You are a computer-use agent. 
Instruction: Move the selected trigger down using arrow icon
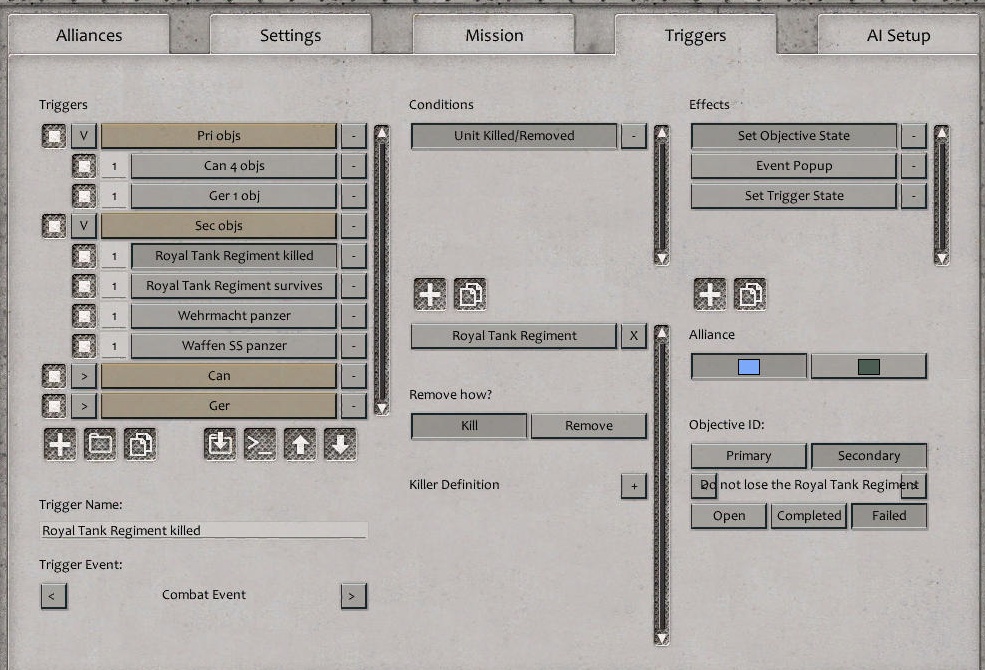tap(341, 444)
